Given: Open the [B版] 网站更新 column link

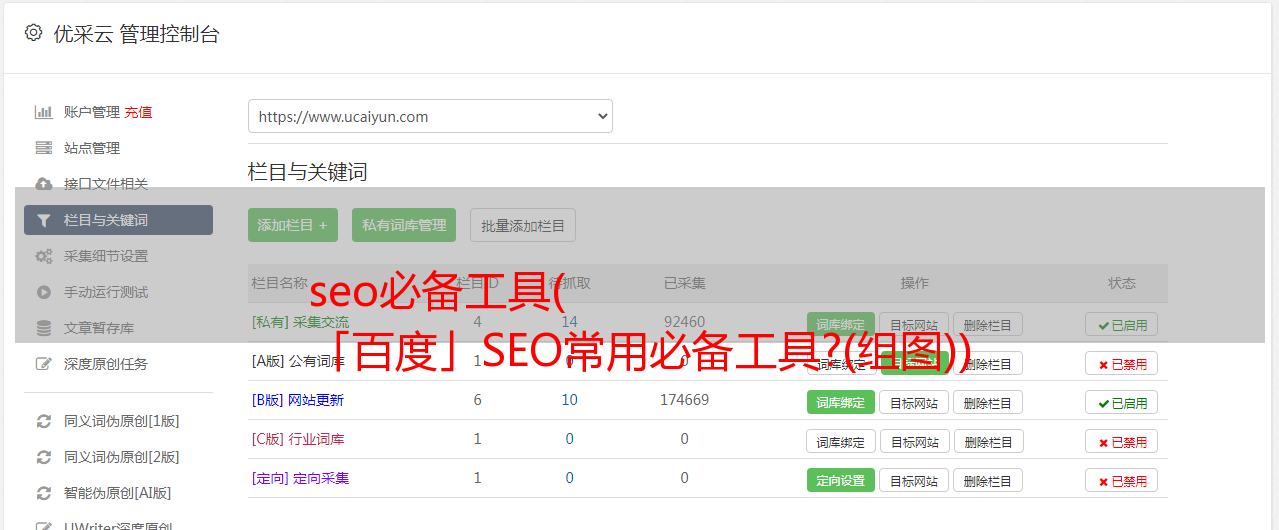Looking at the screenshot, I should 298,400.
